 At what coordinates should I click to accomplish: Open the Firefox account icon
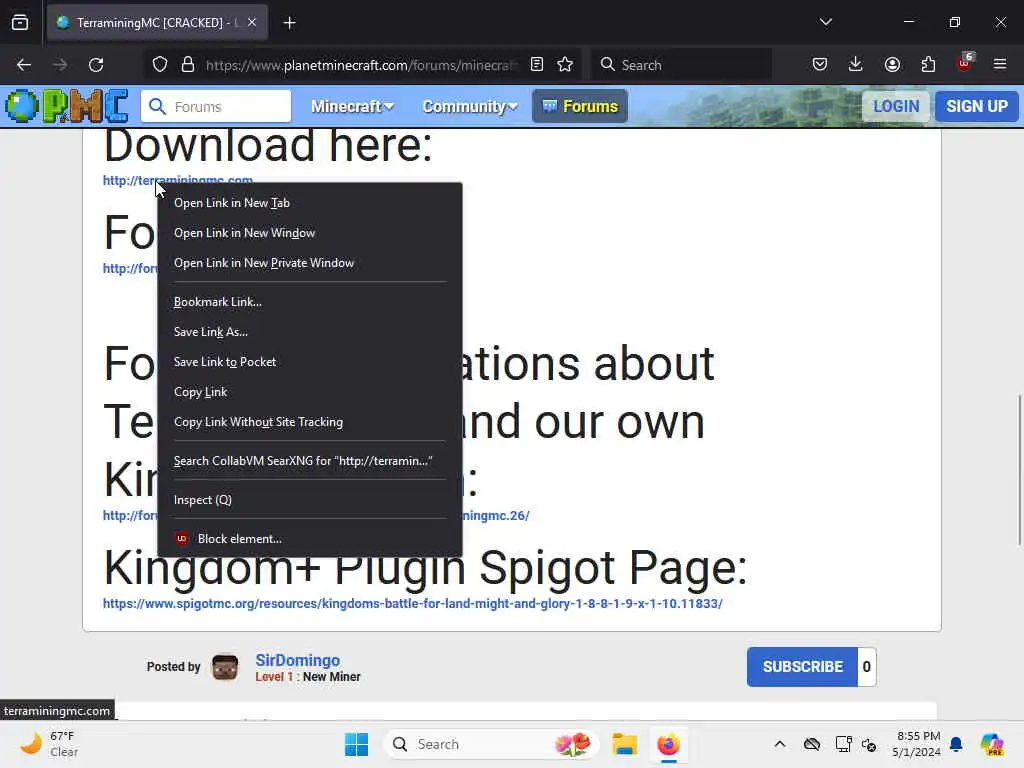pyautogui.click(x=892, y=65)
